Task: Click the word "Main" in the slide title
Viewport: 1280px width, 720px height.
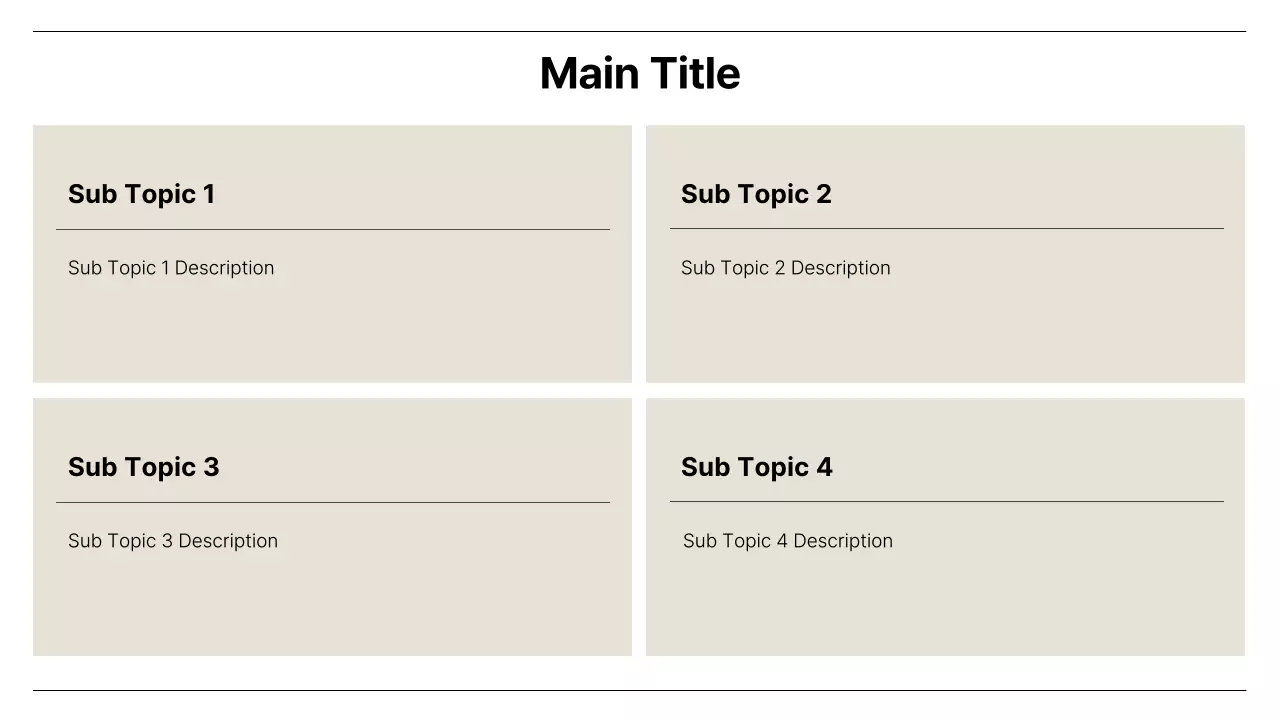Action: 590,74
